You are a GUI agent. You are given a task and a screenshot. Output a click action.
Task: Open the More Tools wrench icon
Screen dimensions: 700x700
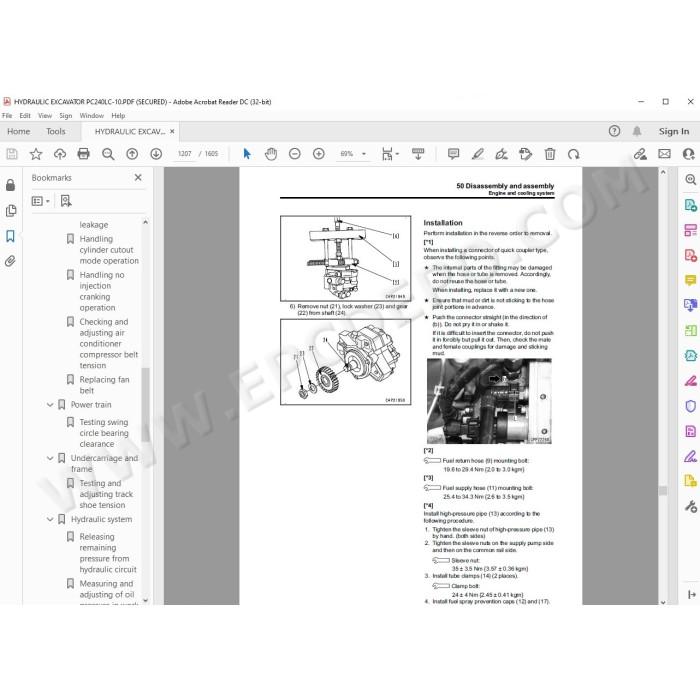[690, 507]
